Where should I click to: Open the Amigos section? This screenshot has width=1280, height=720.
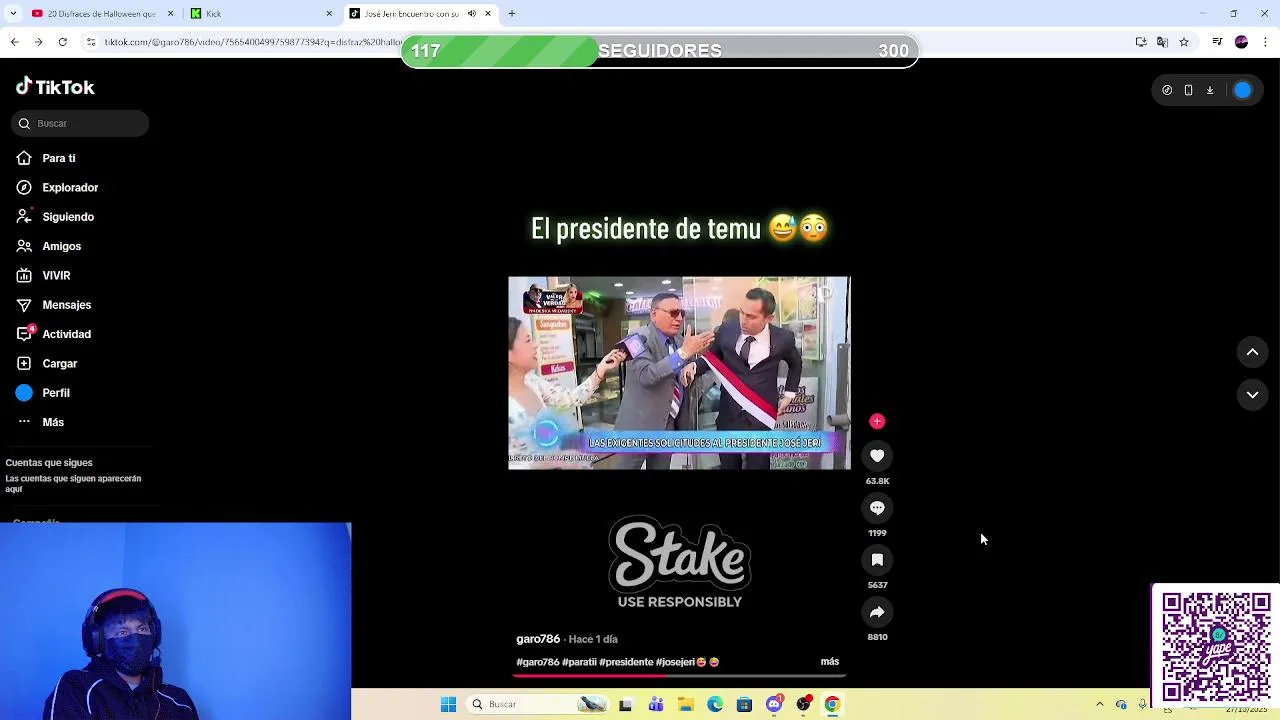coord(49,246)
